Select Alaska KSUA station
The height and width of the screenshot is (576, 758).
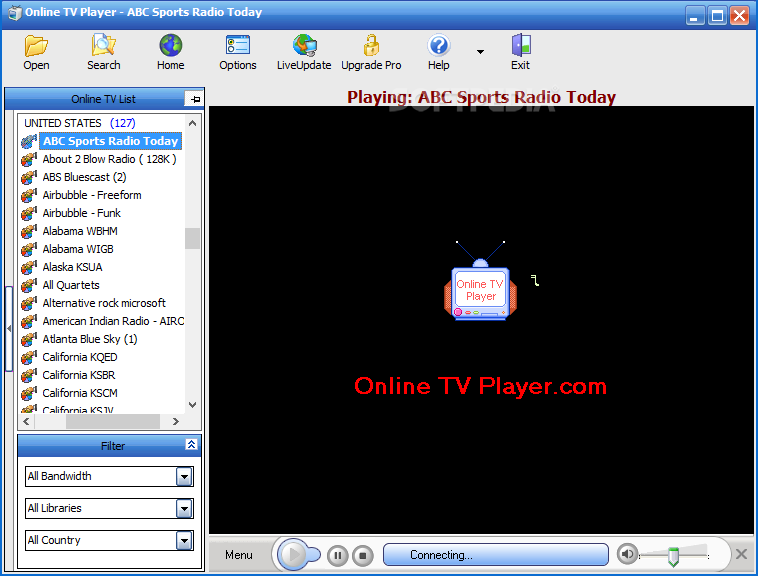tap(73, 267)
